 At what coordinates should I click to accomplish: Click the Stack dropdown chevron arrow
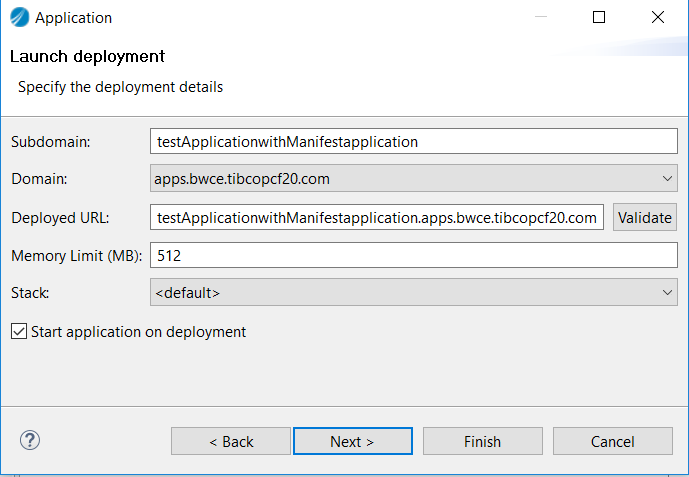click(x=667, y=293)
